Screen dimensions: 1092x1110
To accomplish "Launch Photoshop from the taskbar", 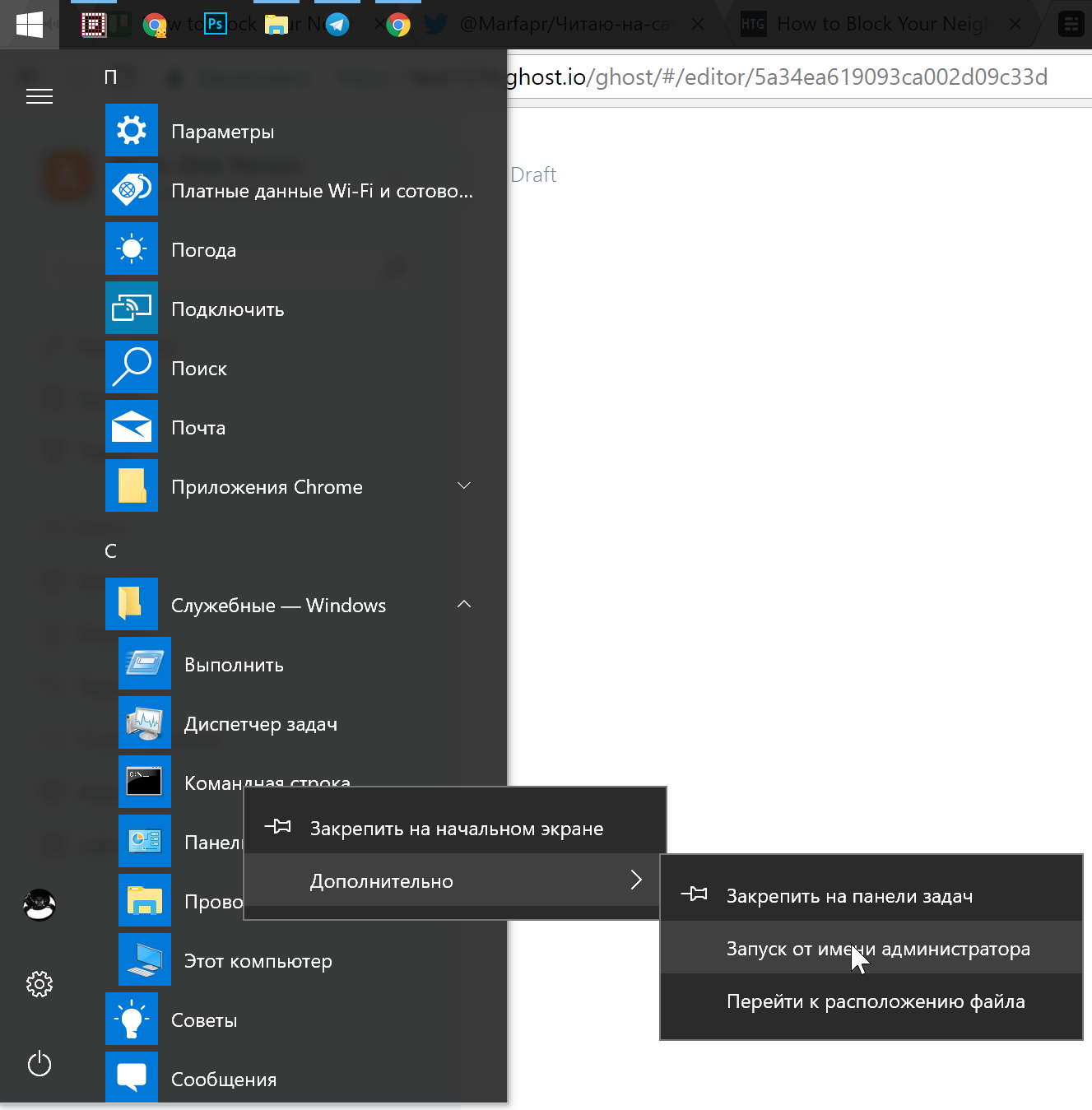I will 215,24.
